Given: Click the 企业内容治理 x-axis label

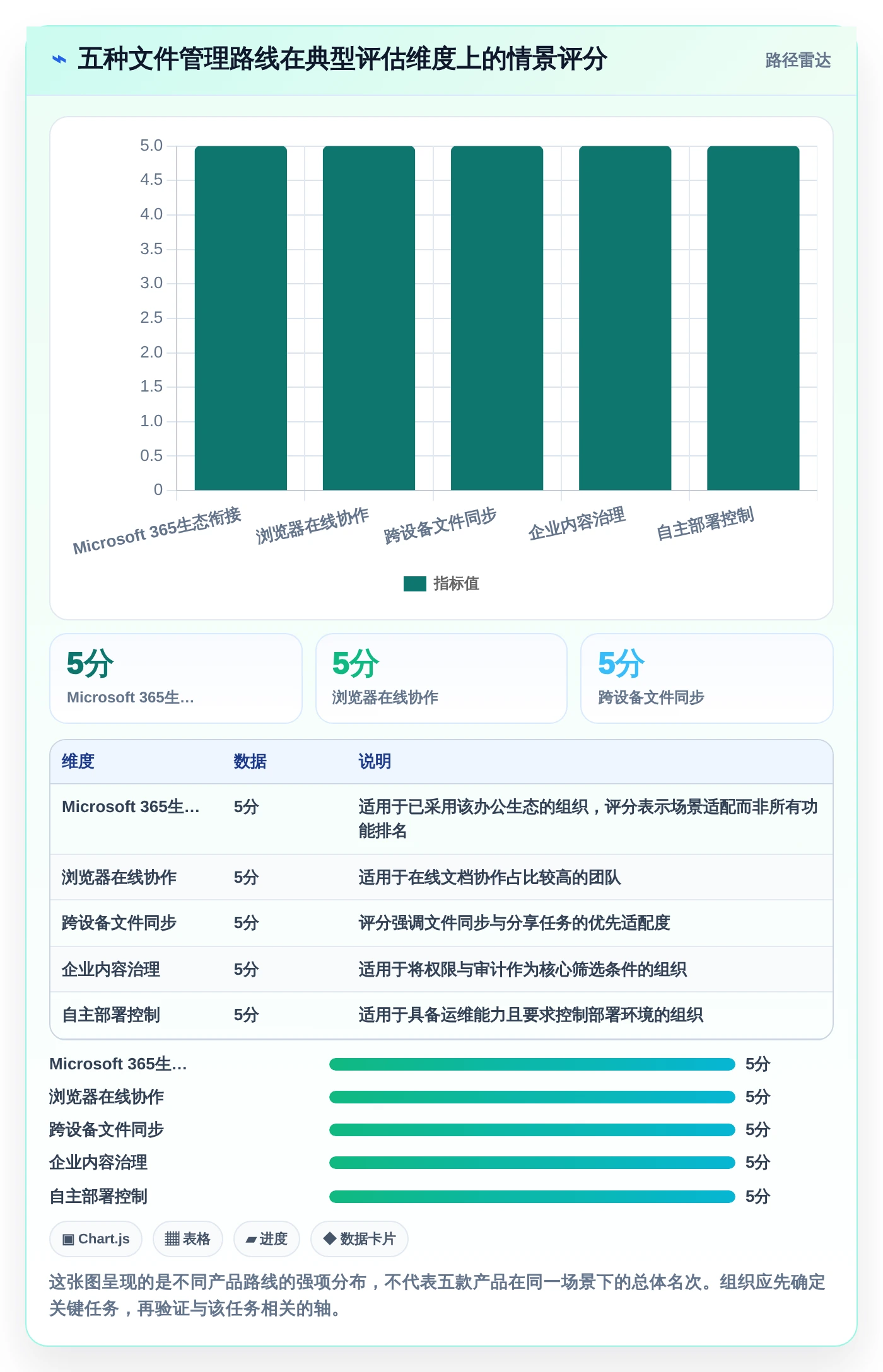Looking at the screenshot, I should [x=576, y=523].
